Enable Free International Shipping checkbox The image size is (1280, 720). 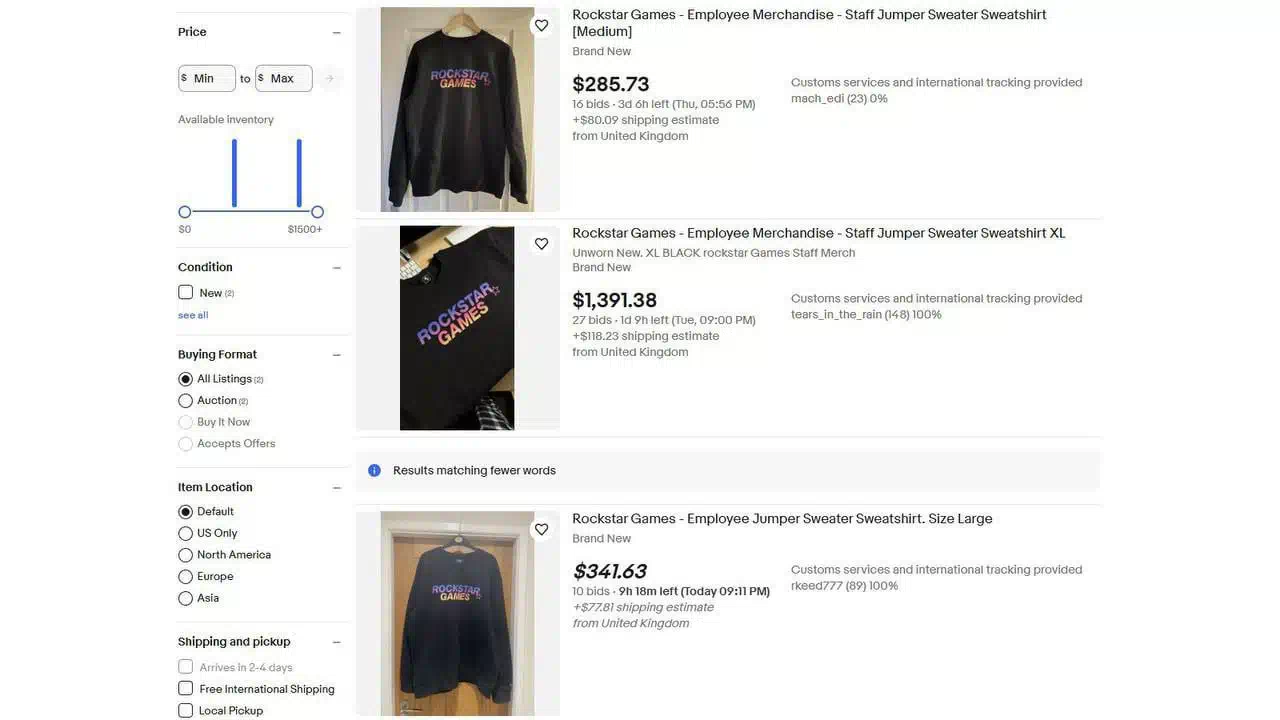click(x=185, y=688)
